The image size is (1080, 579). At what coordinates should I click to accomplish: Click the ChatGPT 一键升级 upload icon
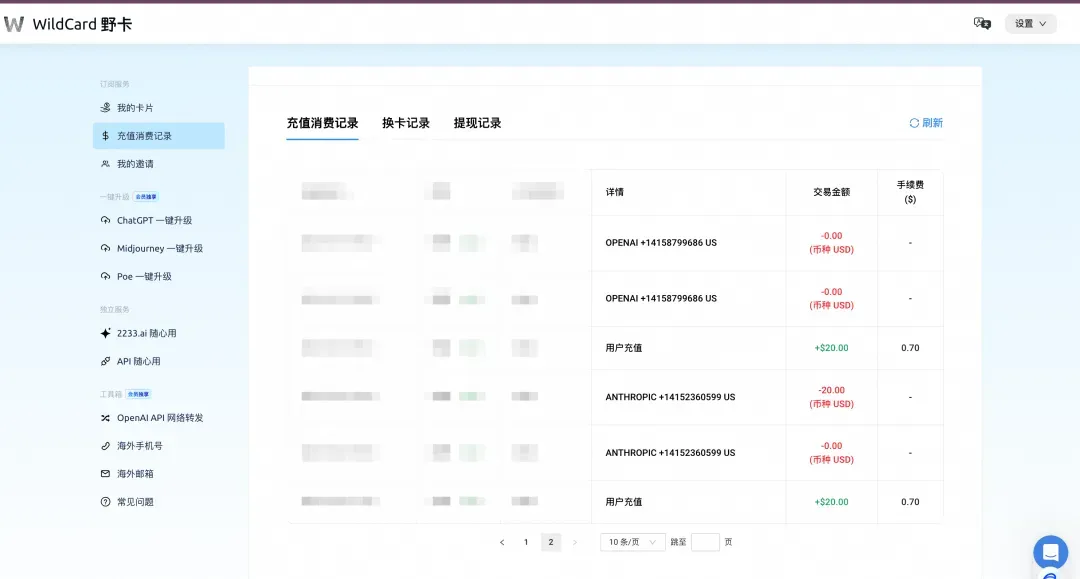(x=105, y=220)
